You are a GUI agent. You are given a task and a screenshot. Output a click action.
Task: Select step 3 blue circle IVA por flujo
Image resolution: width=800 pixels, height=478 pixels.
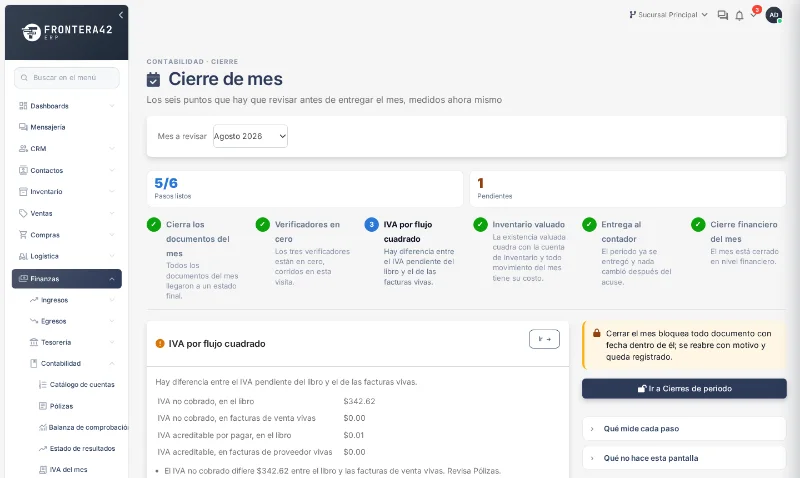tap(371, 224)
